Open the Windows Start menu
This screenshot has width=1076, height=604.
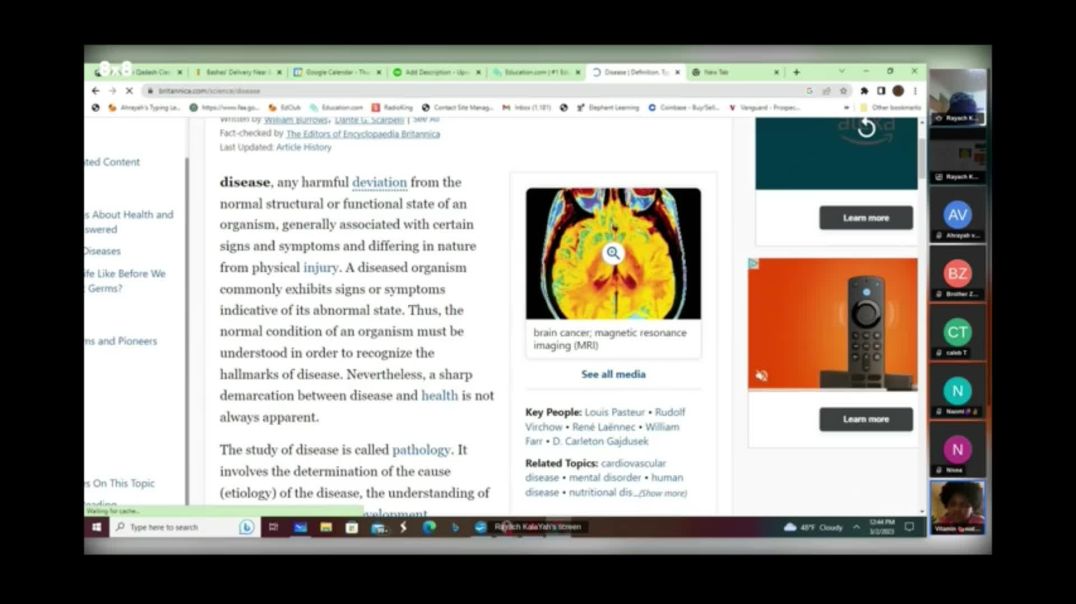click(x=97, y=527)
